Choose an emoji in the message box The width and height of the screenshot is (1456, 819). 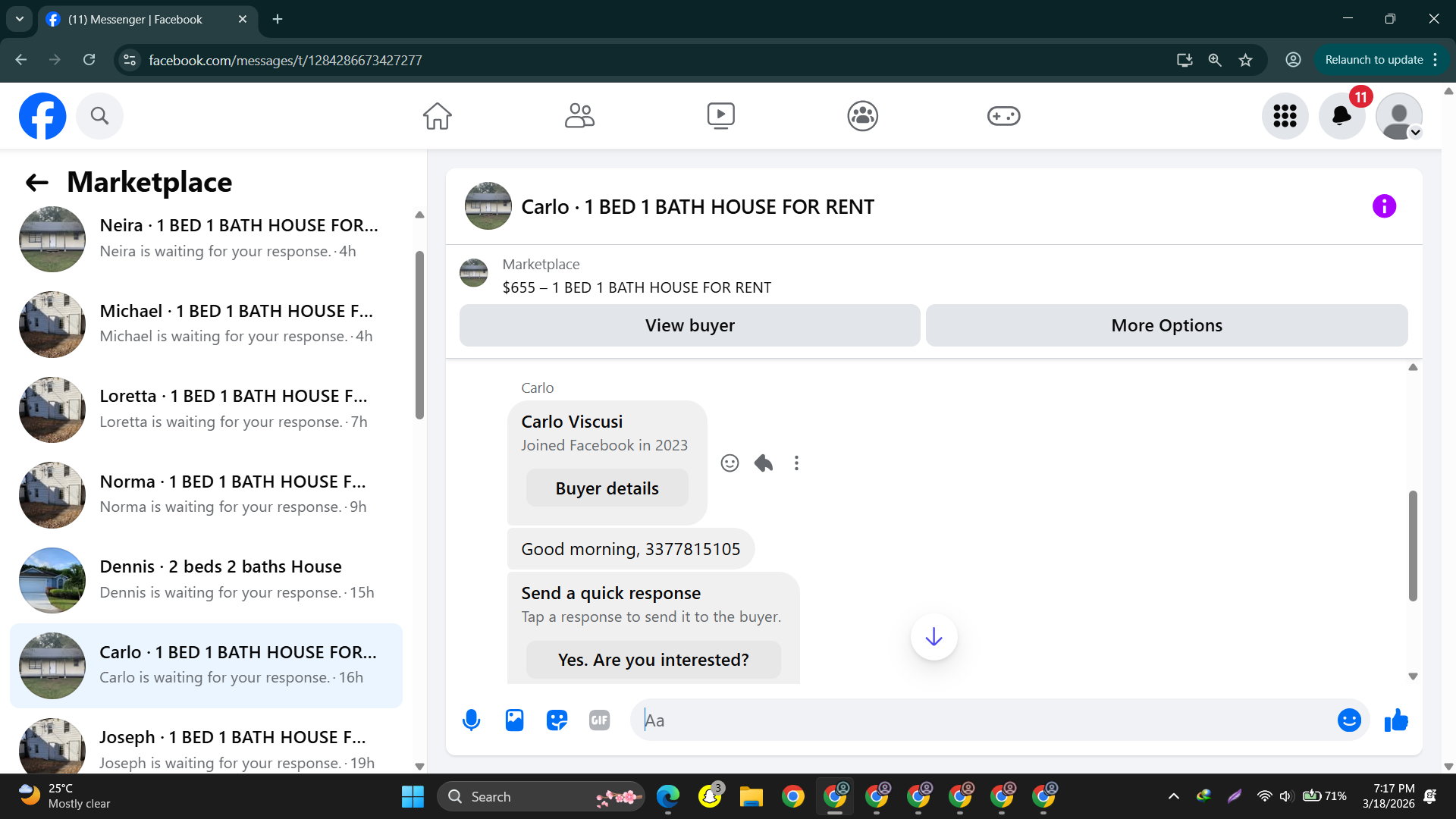(1348, 720)
